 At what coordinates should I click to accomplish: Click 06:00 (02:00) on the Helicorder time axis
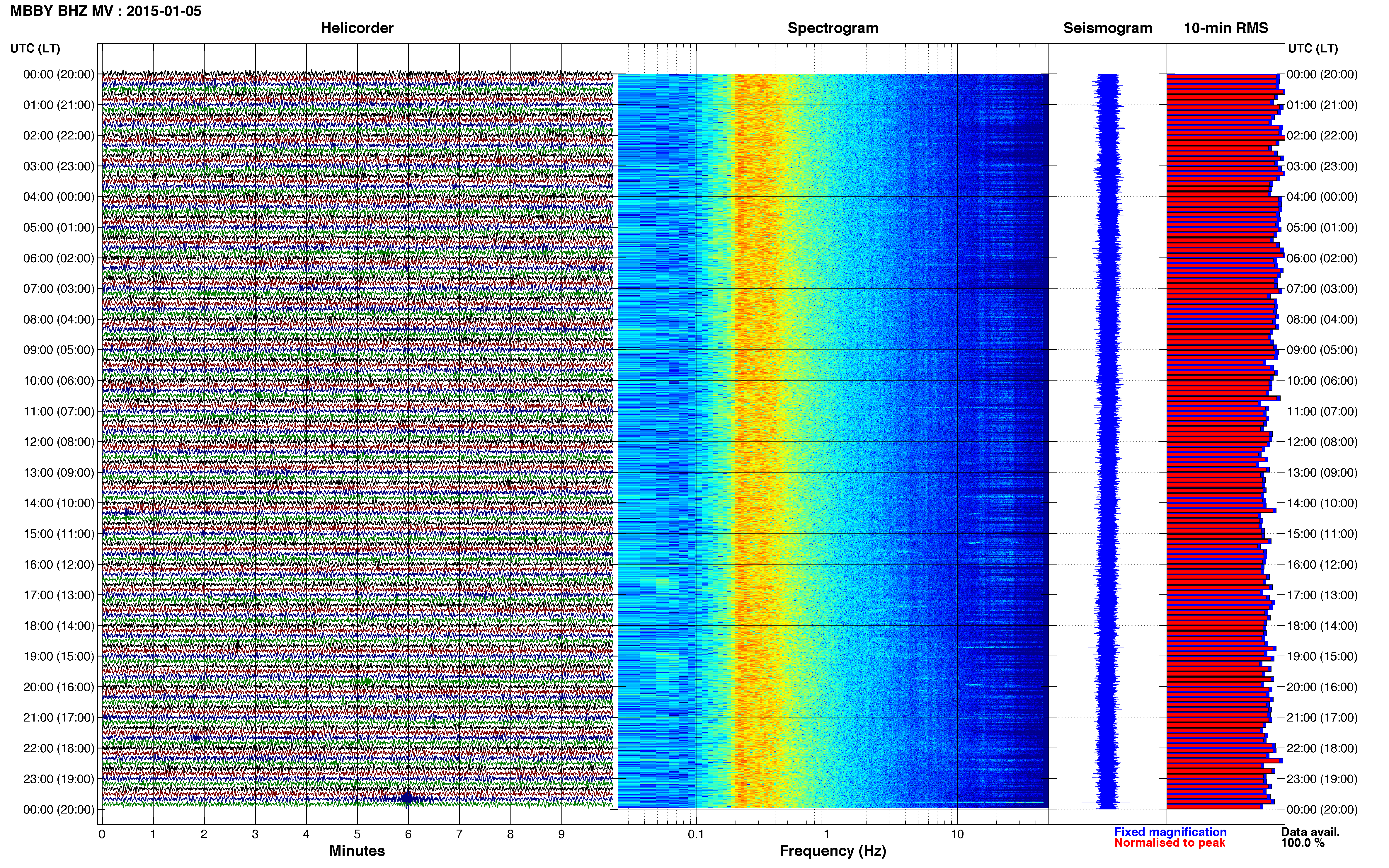pyautogui.click(x=59, y=258)
